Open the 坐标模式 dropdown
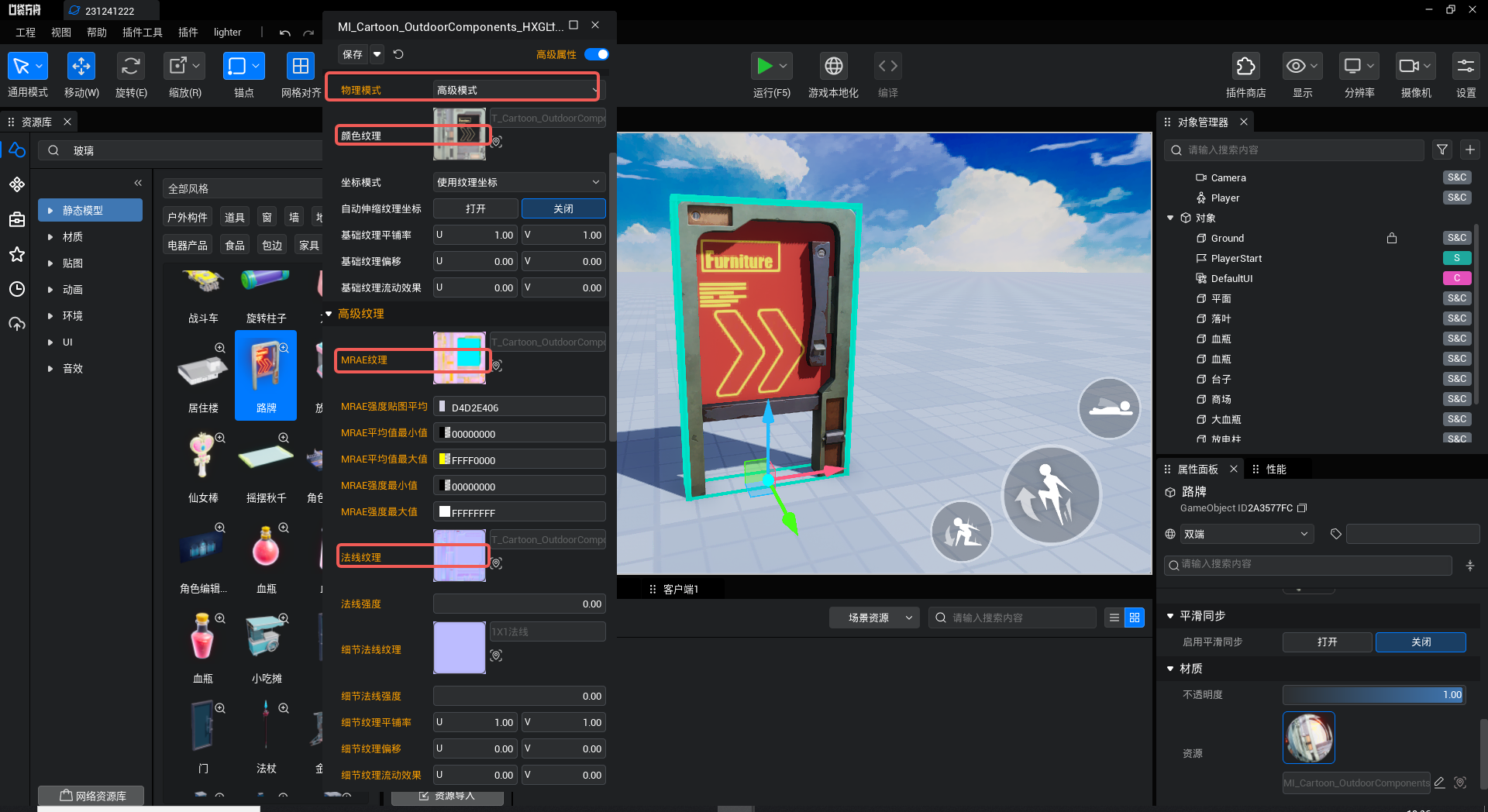The width and height of the screenshot is (1488, 812). coord(519,182)
